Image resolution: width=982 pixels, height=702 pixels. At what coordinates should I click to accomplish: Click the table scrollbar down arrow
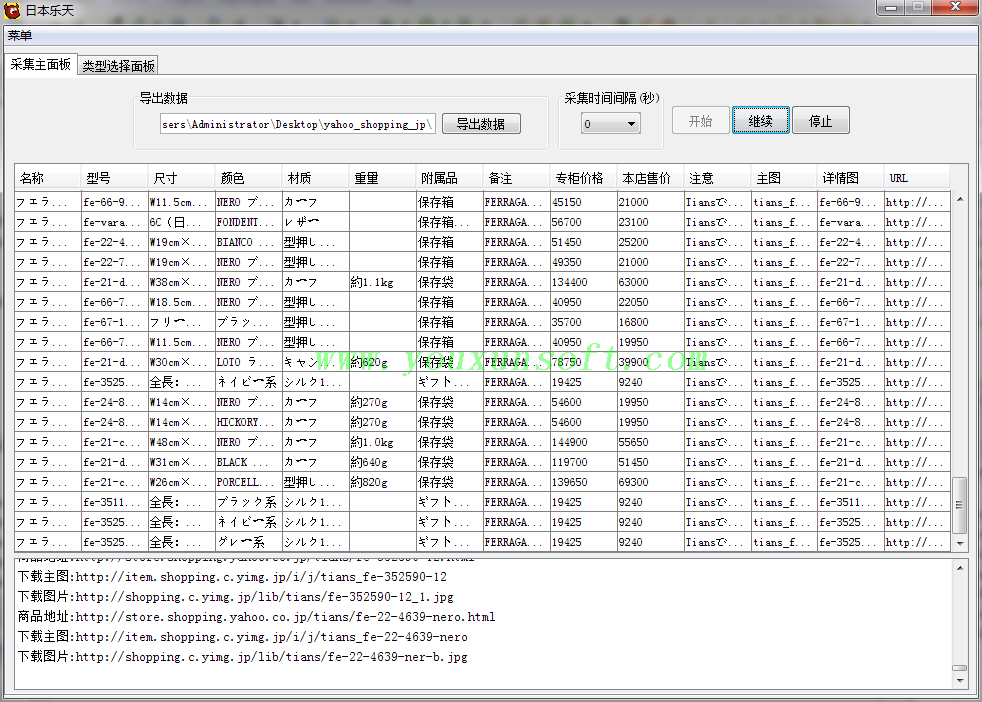click(x=960, y=544)
